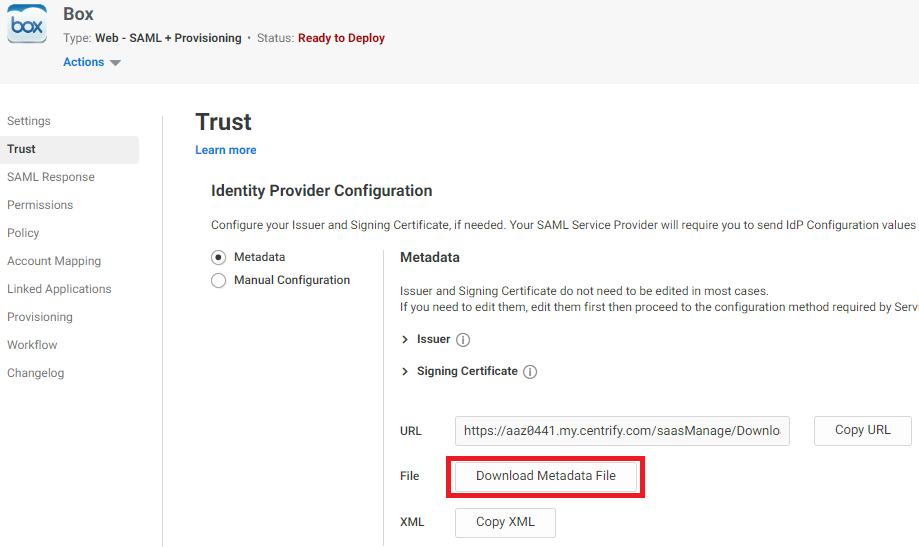Select the Metadata radio button
The width and height of the screenshot is (919, 547).
pos(219,257)
